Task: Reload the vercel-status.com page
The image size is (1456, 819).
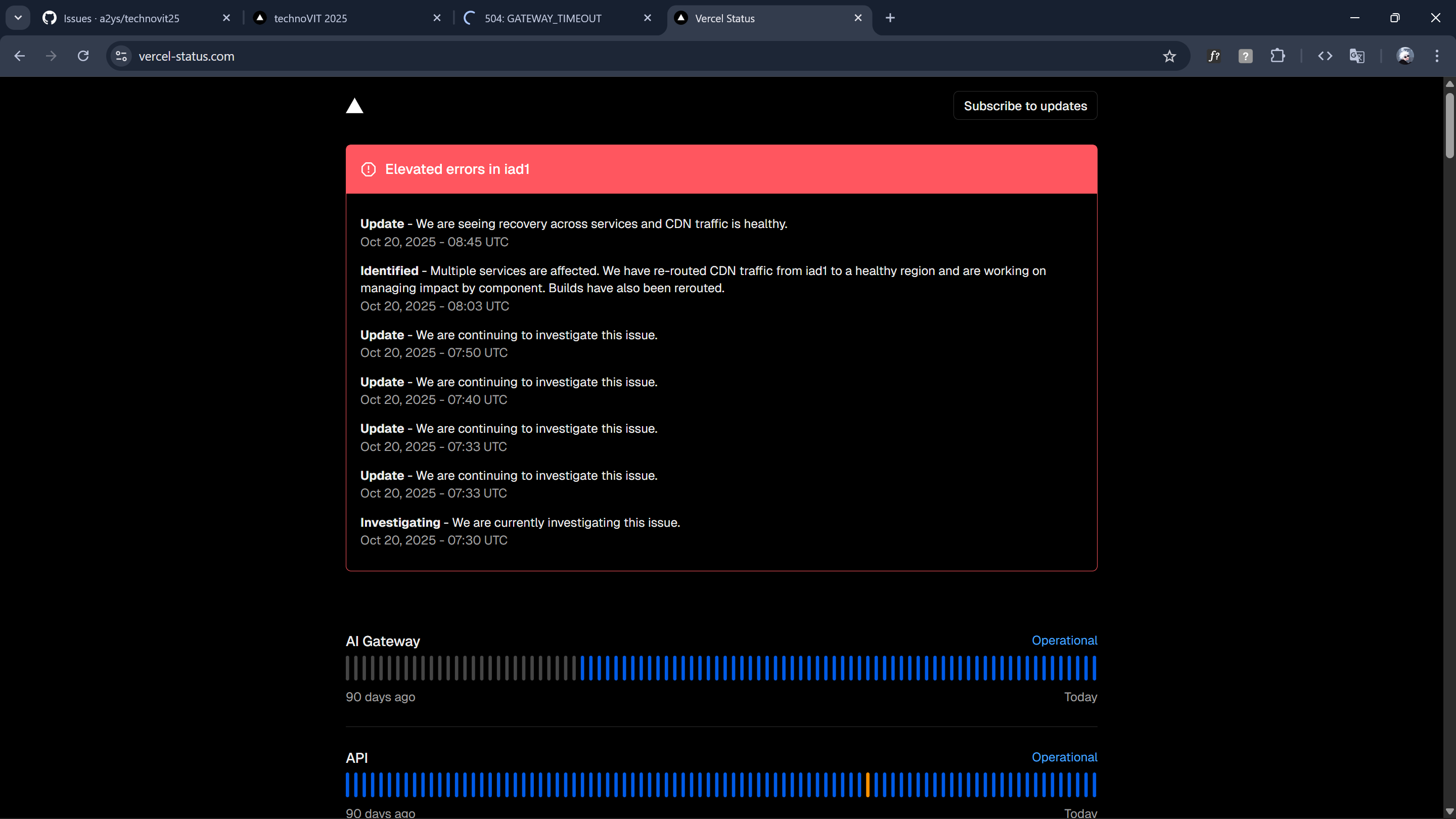Action: click(x=82, y=56)
